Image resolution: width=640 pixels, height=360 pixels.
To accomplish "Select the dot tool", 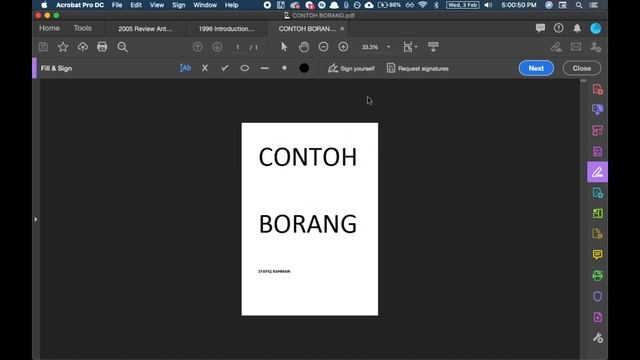I will coord(284,68).
